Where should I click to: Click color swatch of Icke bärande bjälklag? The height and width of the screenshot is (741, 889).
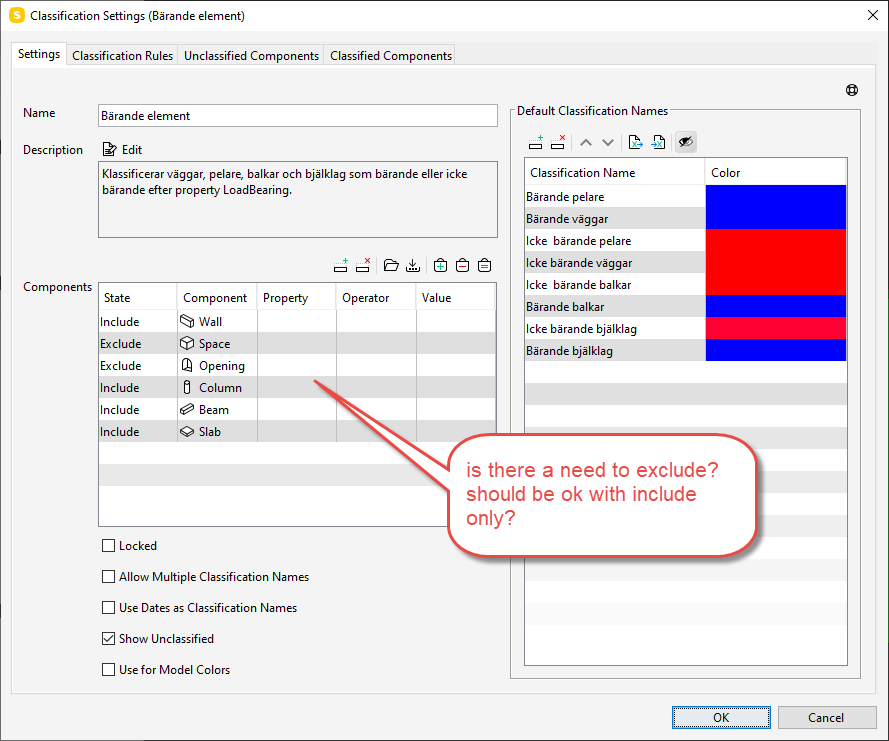(x=776, y=328)
